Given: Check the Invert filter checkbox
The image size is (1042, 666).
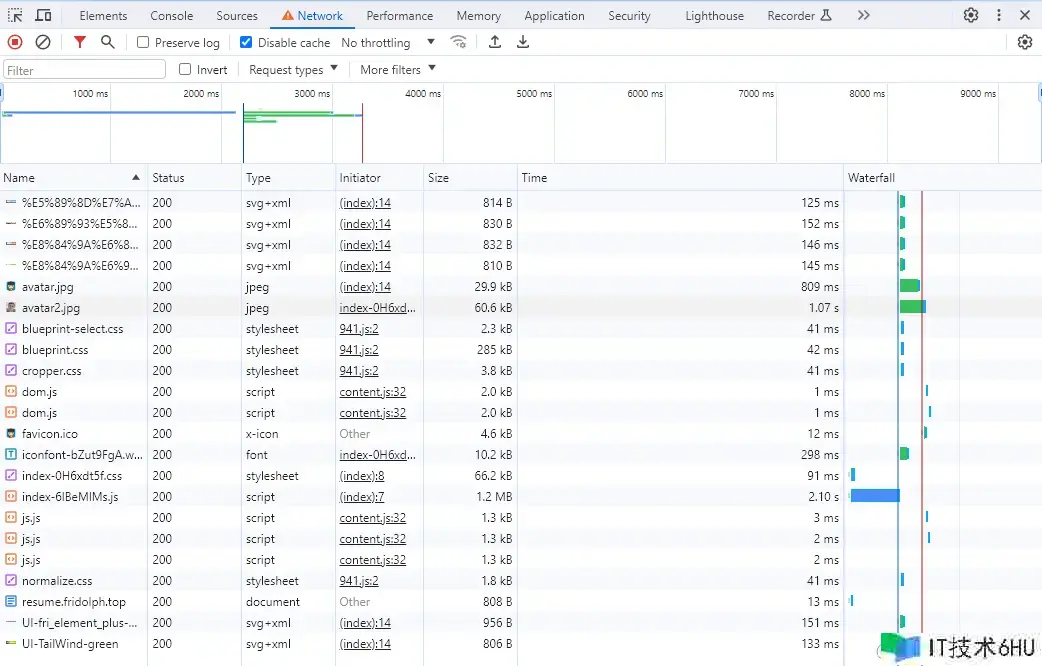Looking at the screenshot, I should click(185, 70).
